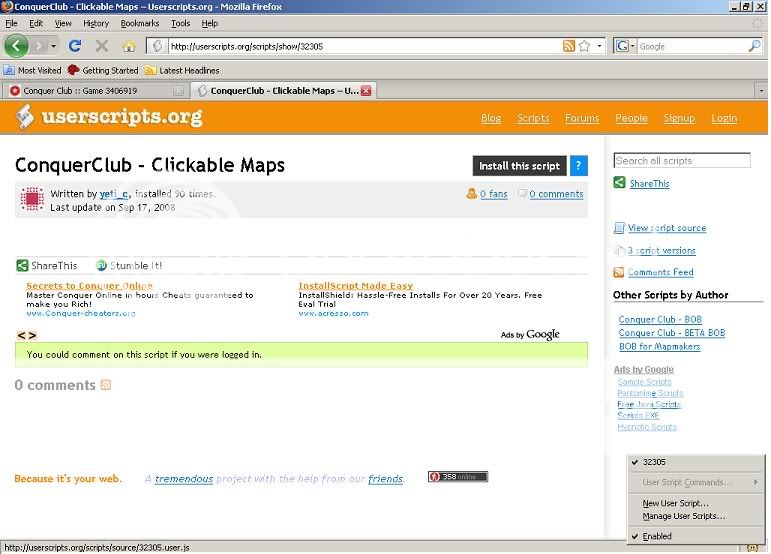This screenshot has height=554, width=771.
Task: Click the site identity icon in address bar
Action: coord(157,46)
